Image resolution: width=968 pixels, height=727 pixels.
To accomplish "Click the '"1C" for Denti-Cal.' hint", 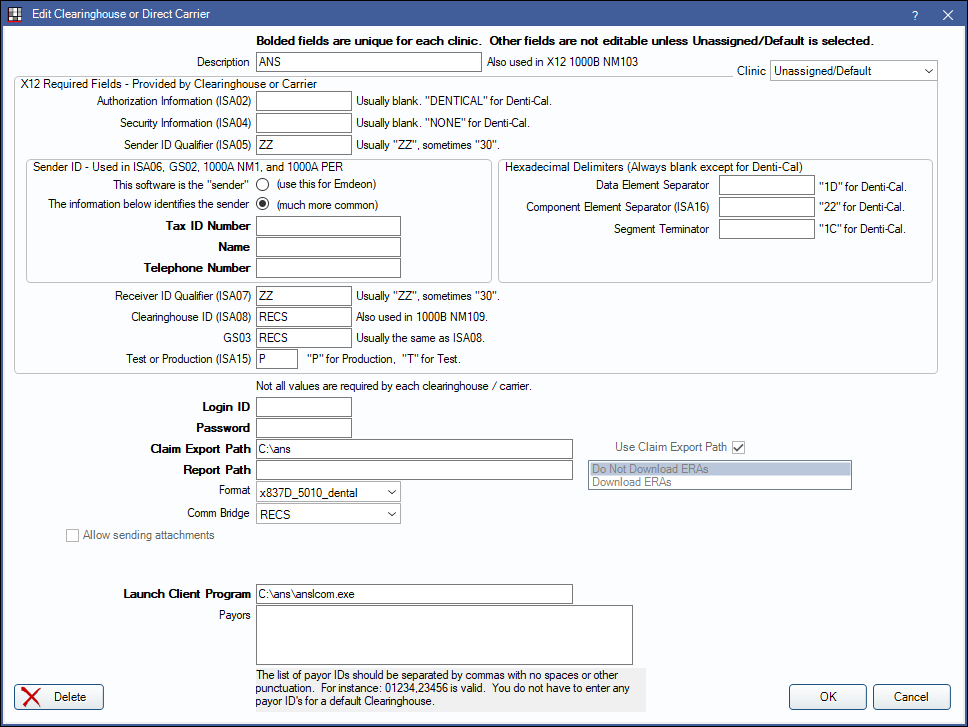I will click(x=862, y=229).
